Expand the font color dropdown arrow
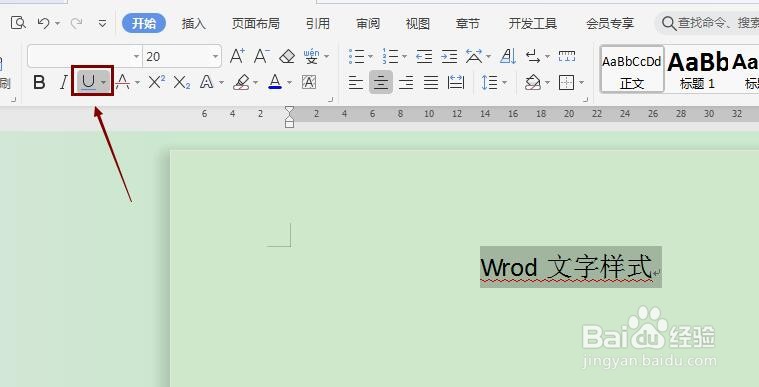 tap(289, 83)
